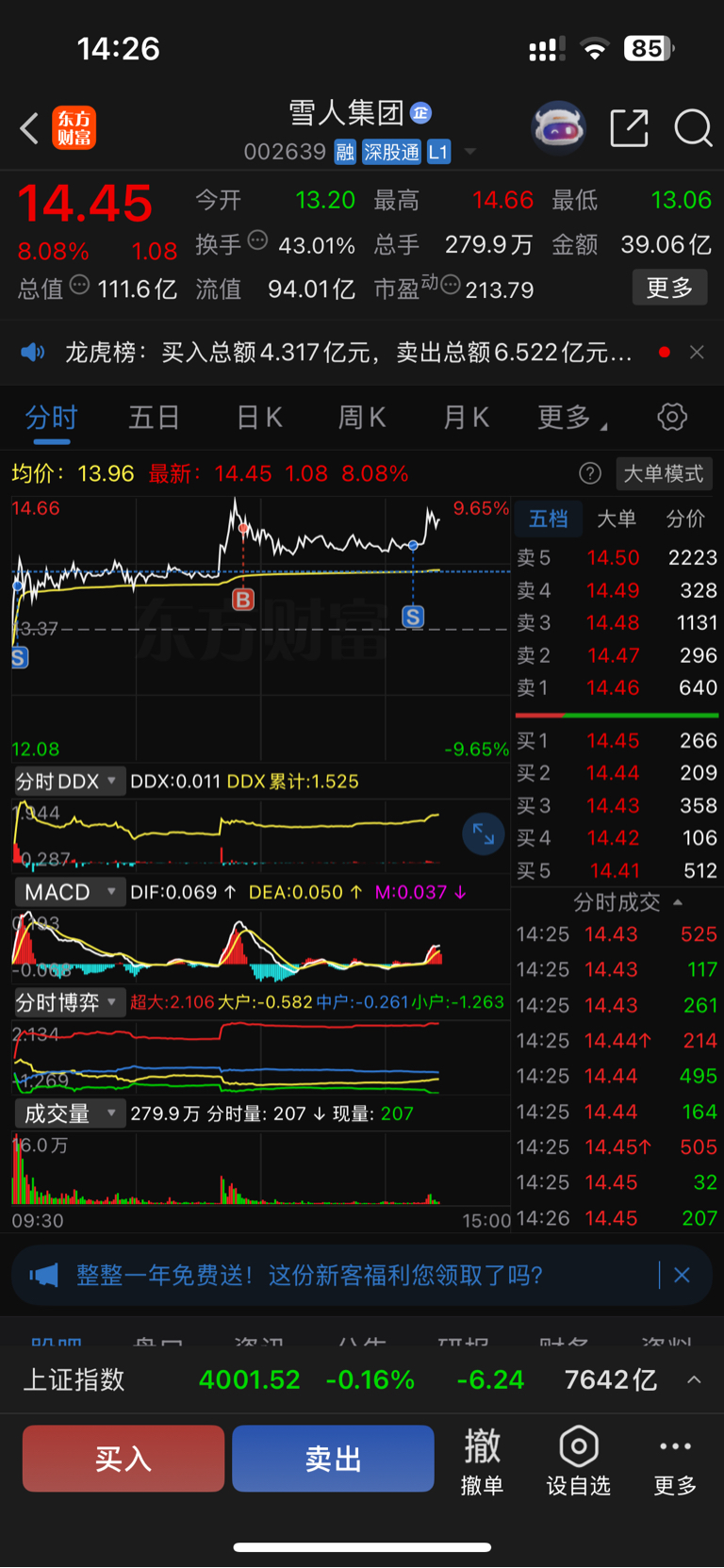Select the 五档 order book tab
This screenshot has height=1568, width=724.
(x=548, y=519)
